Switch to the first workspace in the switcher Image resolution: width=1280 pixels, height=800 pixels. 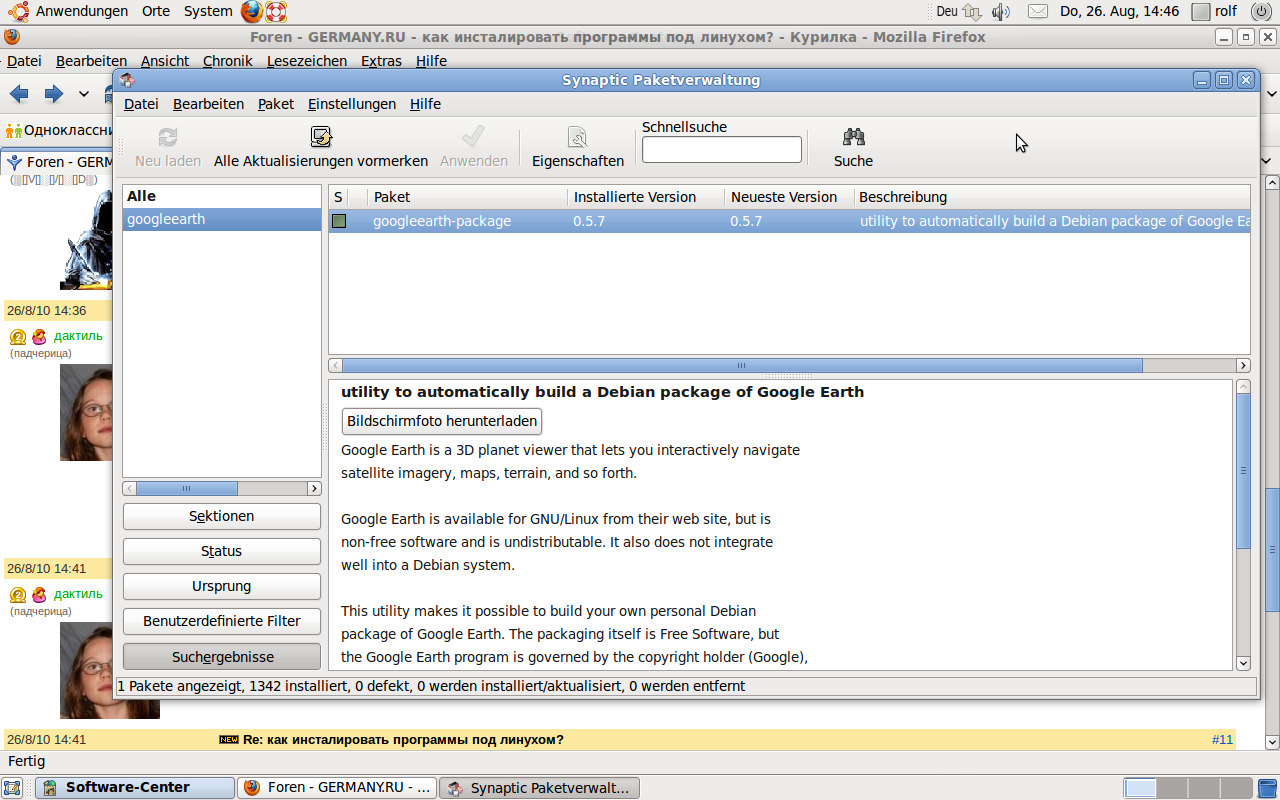1140,788
